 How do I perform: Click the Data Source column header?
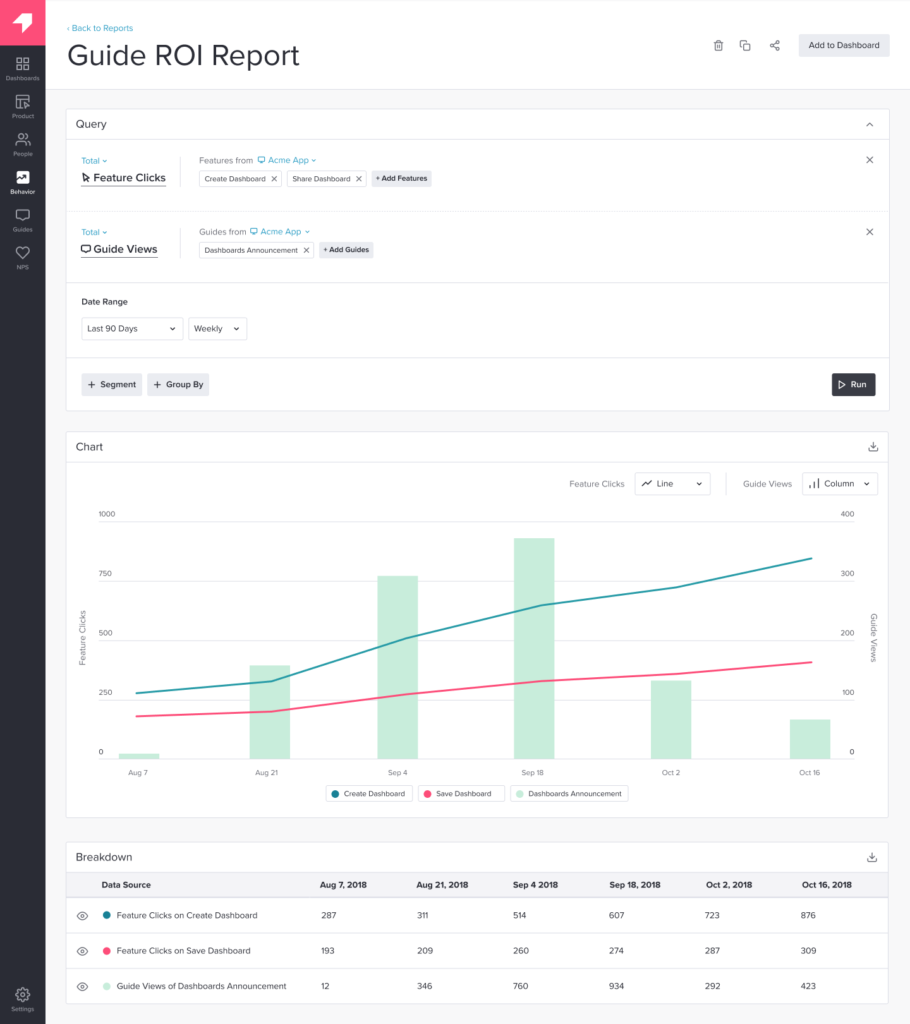126,885
